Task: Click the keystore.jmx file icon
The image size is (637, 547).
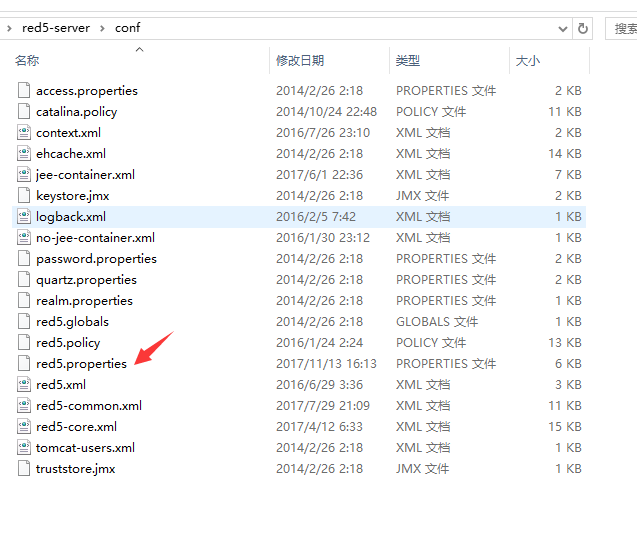Action: tap(24, 195)
